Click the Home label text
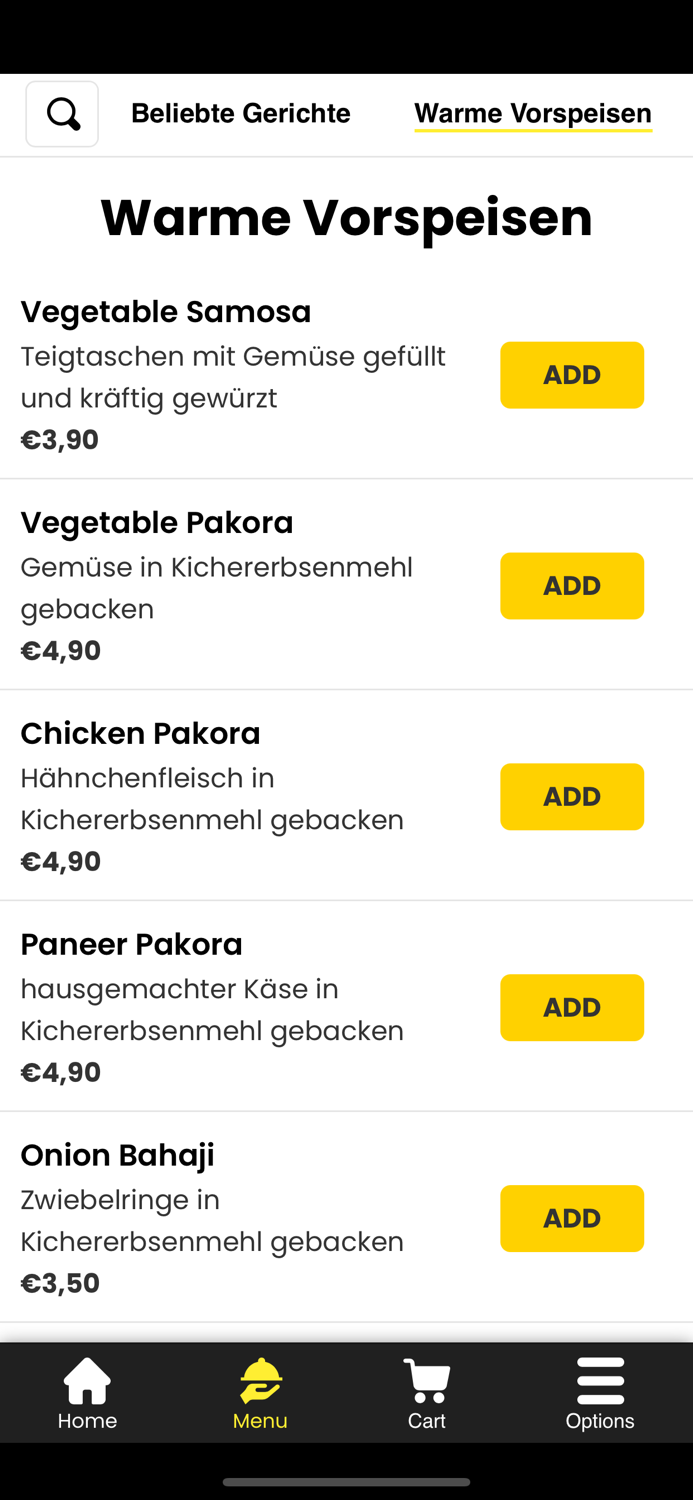Image resolution: width=693 pixels, height=1500 pixels. click(x=87, y=1421)
